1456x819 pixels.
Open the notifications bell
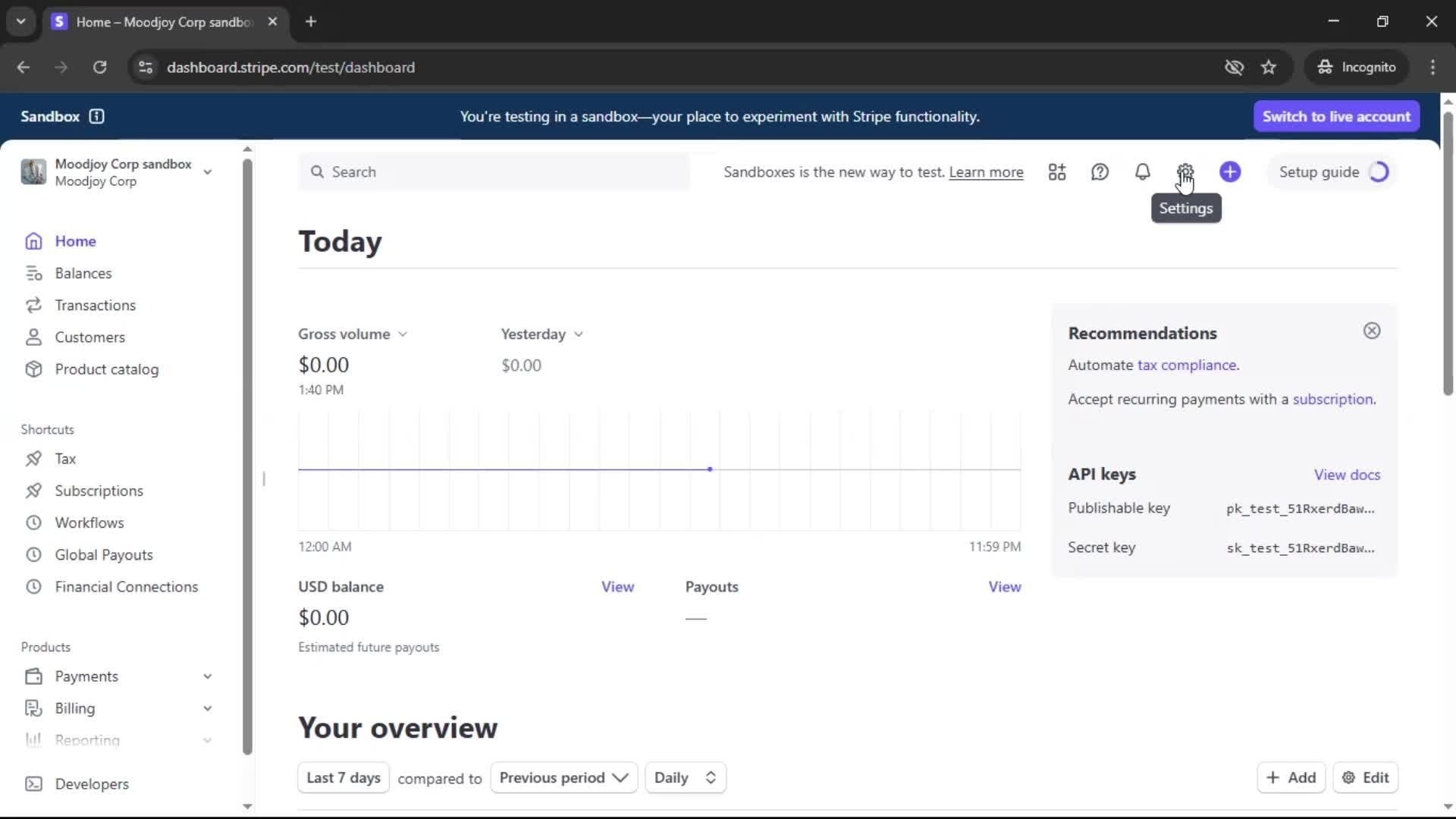(1142, 172)
